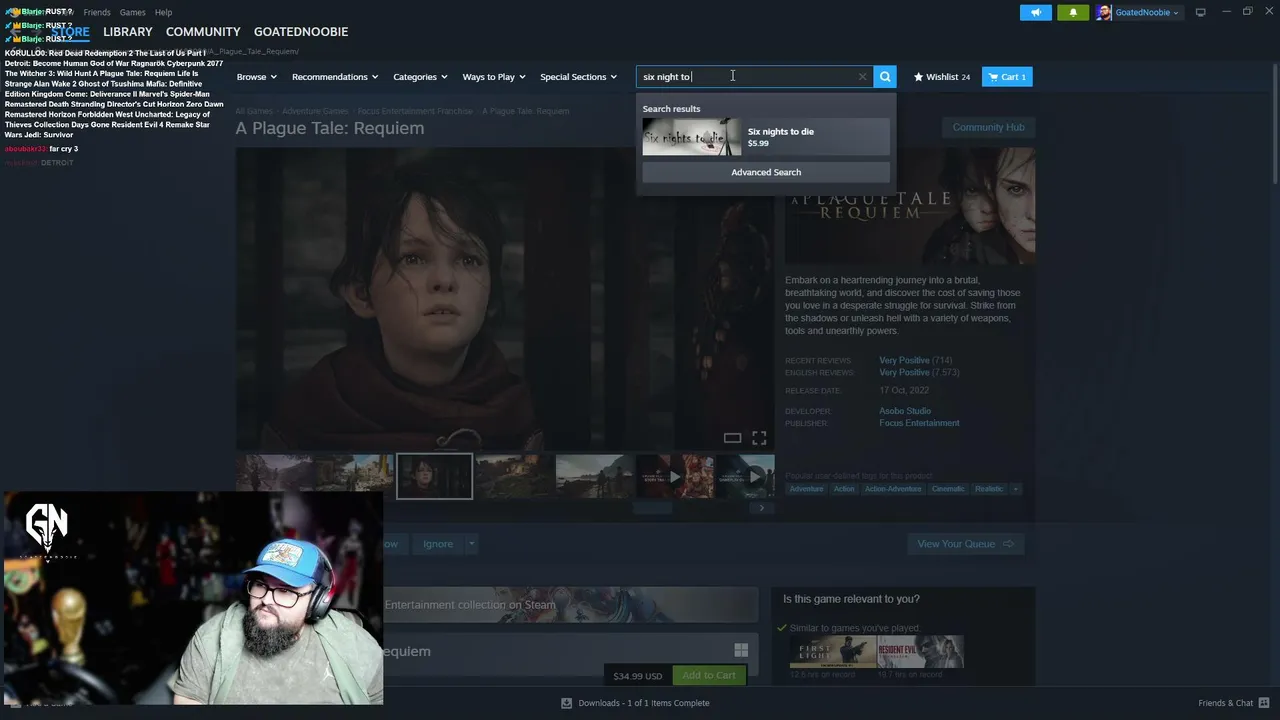Click the Realistic tag
Viewport: 1280px width, 720px height.
(x=989, y=489)
